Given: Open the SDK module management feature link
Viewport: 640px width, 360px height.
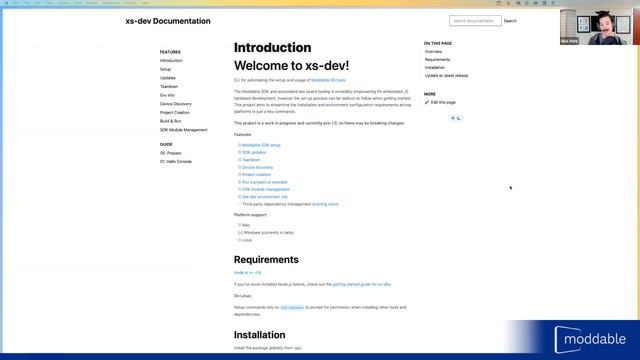Looking at the screenshot, I should click(266, 189).
